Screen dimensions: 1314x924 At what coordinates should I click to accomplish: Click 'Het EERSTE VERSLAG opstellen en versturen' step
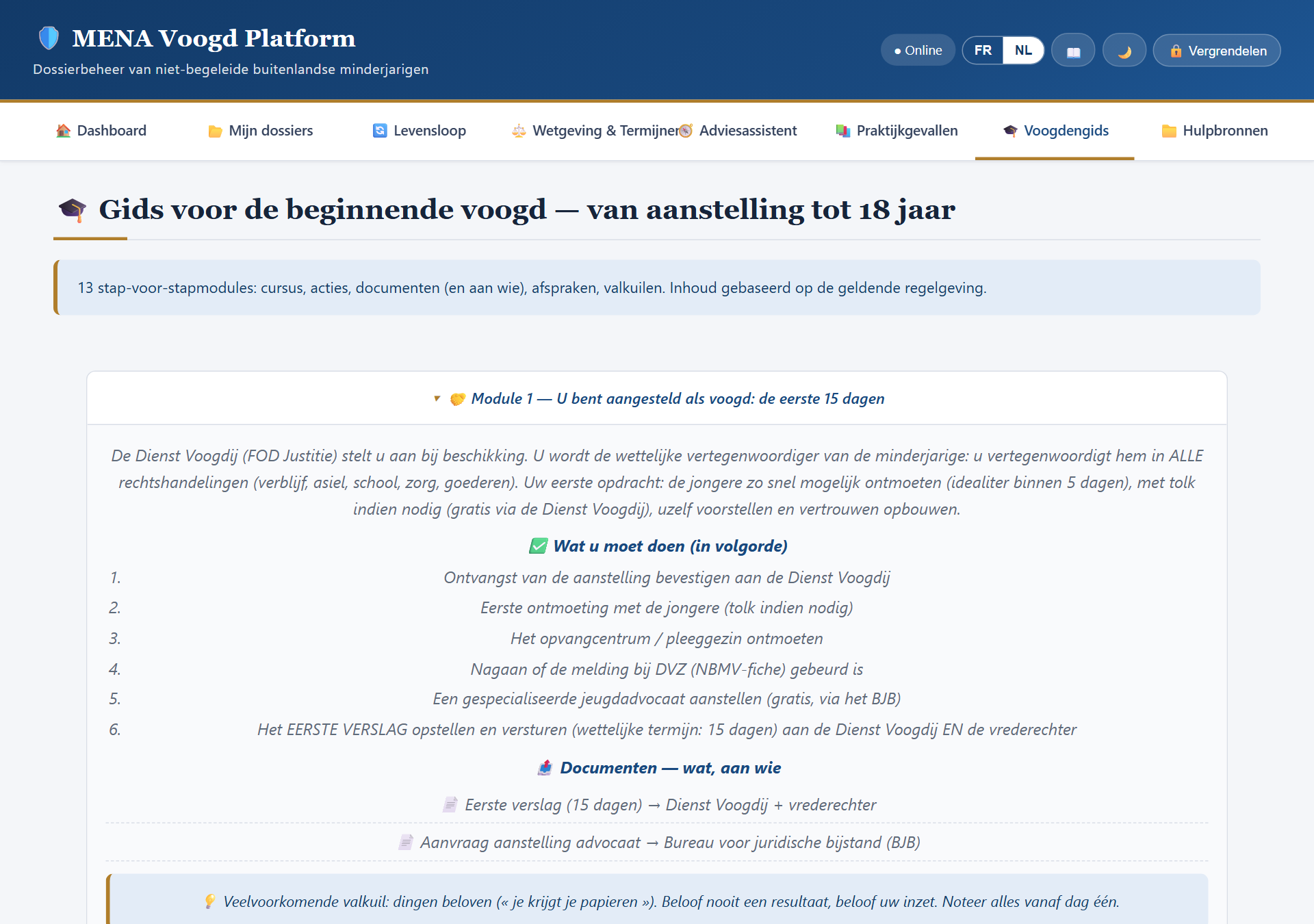pos(667,730)
